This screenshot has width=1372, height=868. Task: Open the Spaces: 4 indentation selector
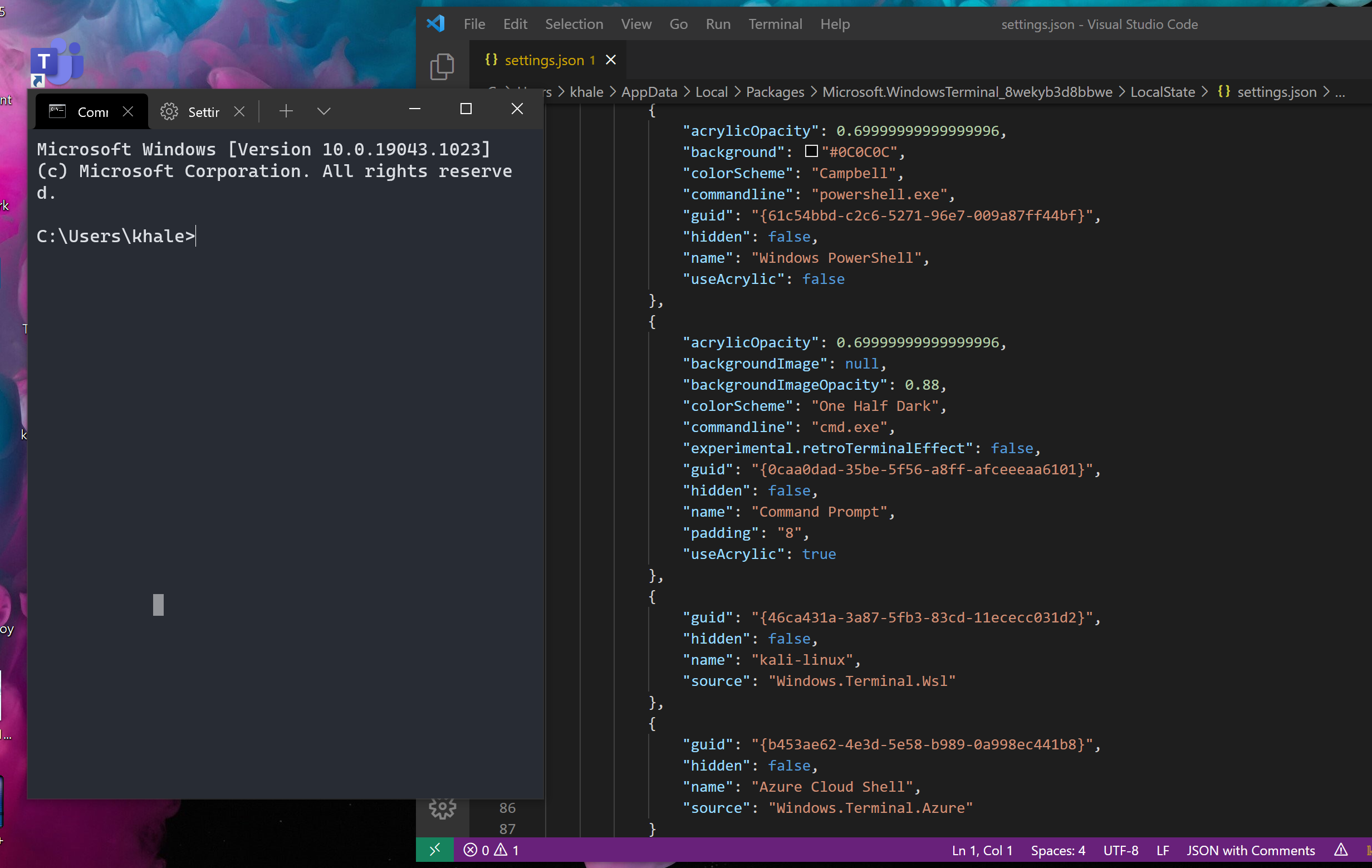pyautogui.click(x=1057, y=850)
